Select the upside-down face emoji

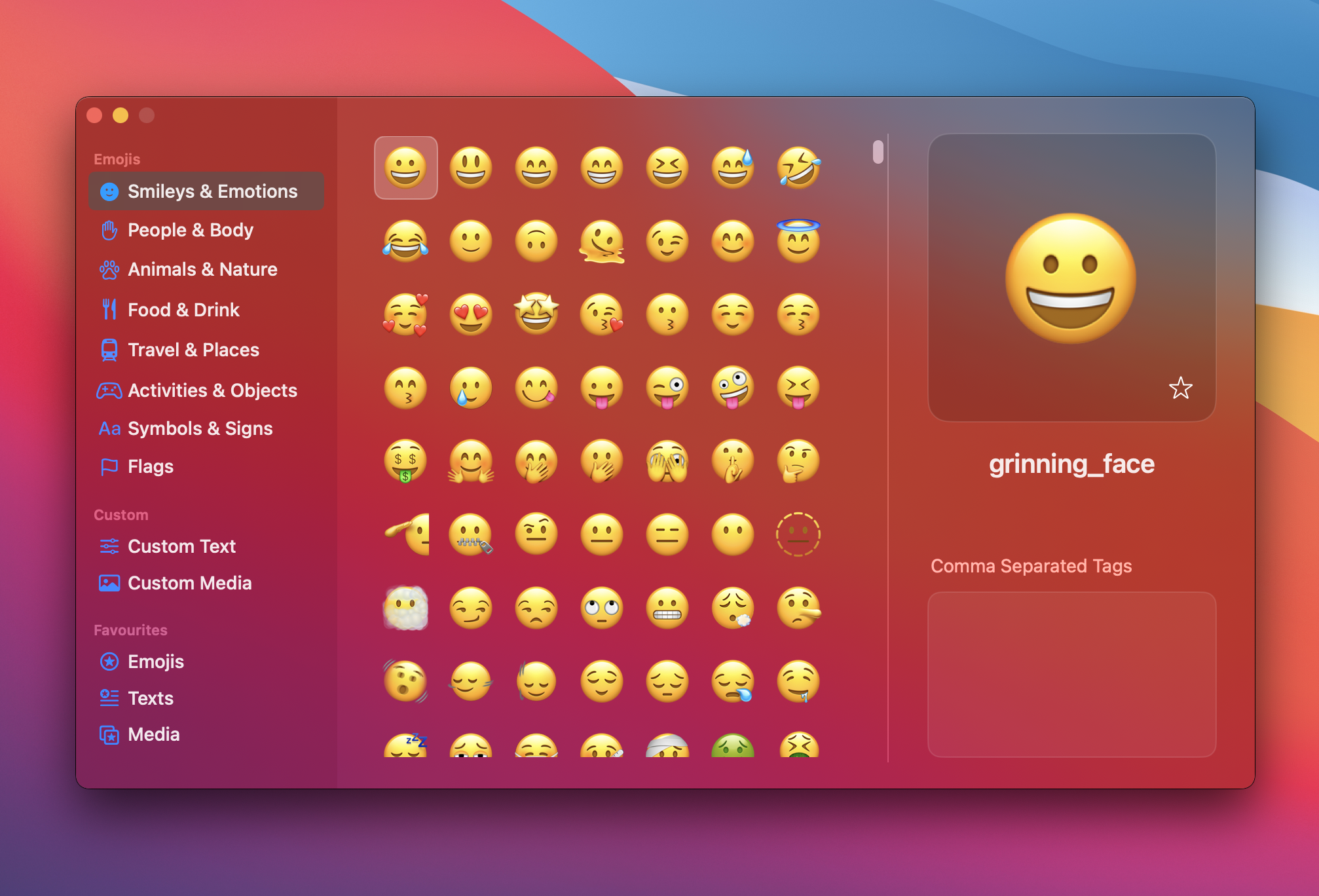coord(536,241)
